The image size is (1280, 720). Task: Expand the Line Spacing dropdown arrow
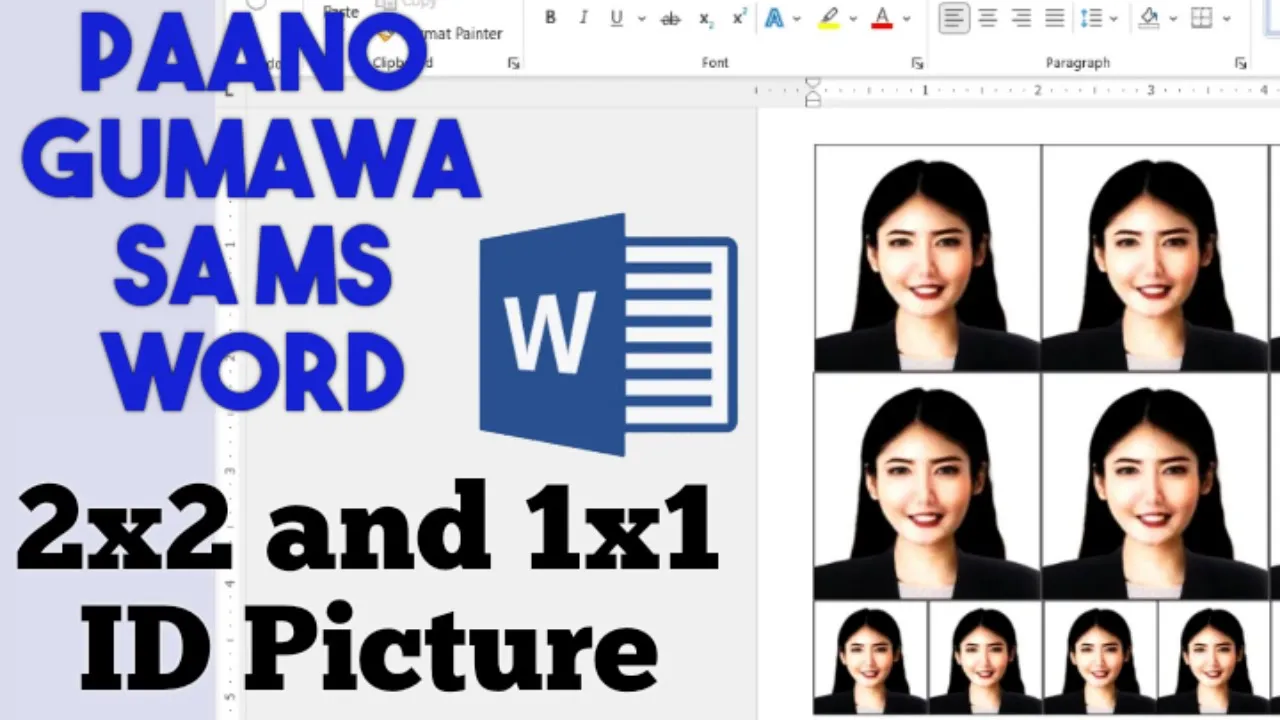(x=1113, y=18)
